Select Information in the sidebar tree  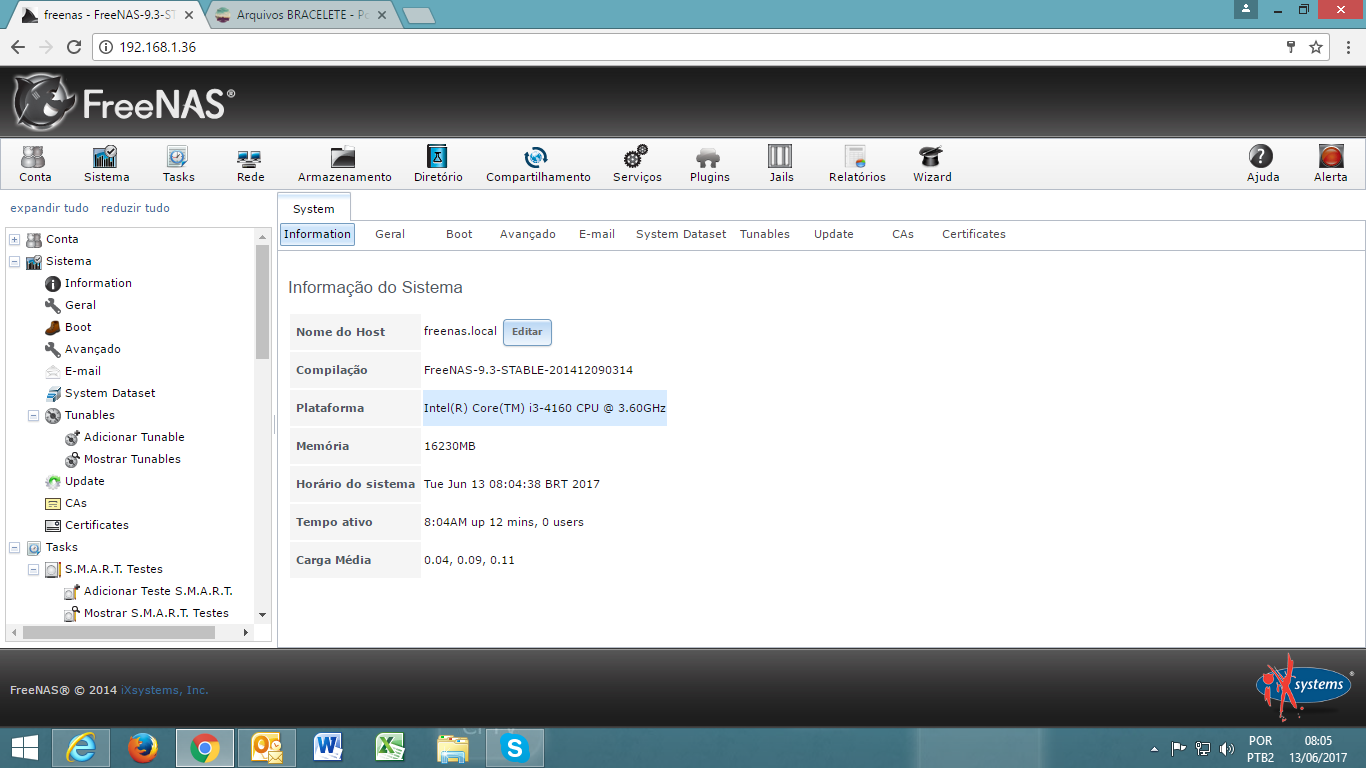[x=98, y=284]
